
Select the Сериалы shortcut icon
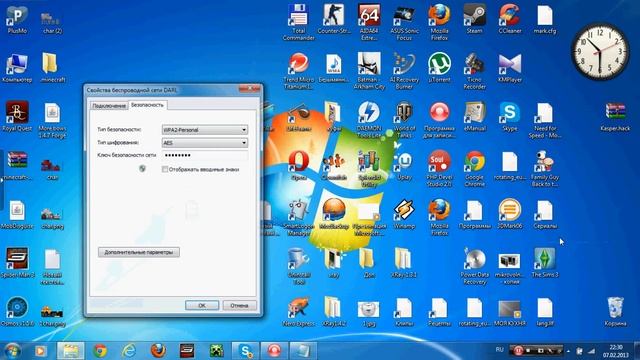click(x=545, y=215)
